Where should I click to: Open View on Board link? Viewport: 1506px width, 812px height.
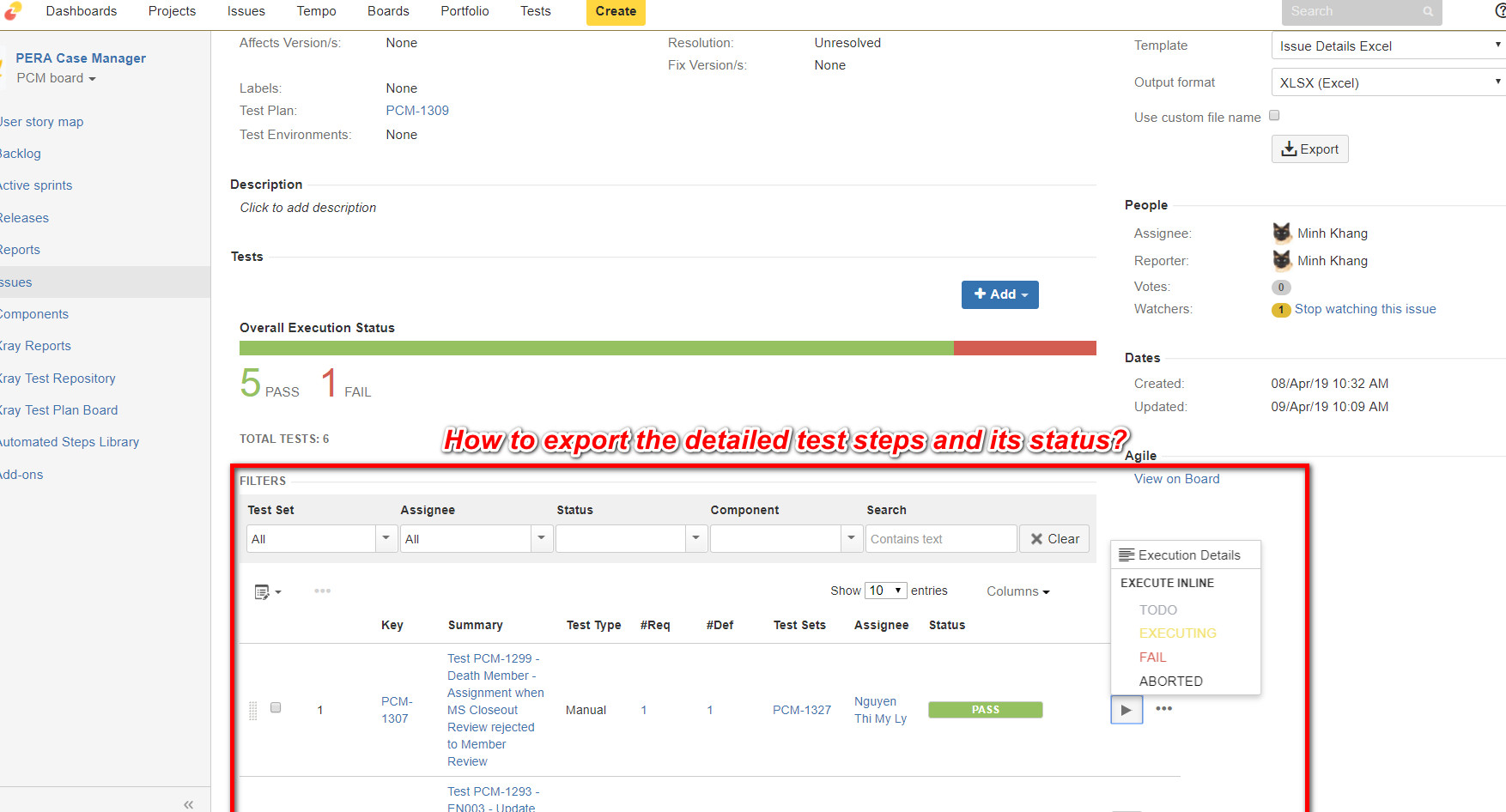click(x=1176, y=479)
